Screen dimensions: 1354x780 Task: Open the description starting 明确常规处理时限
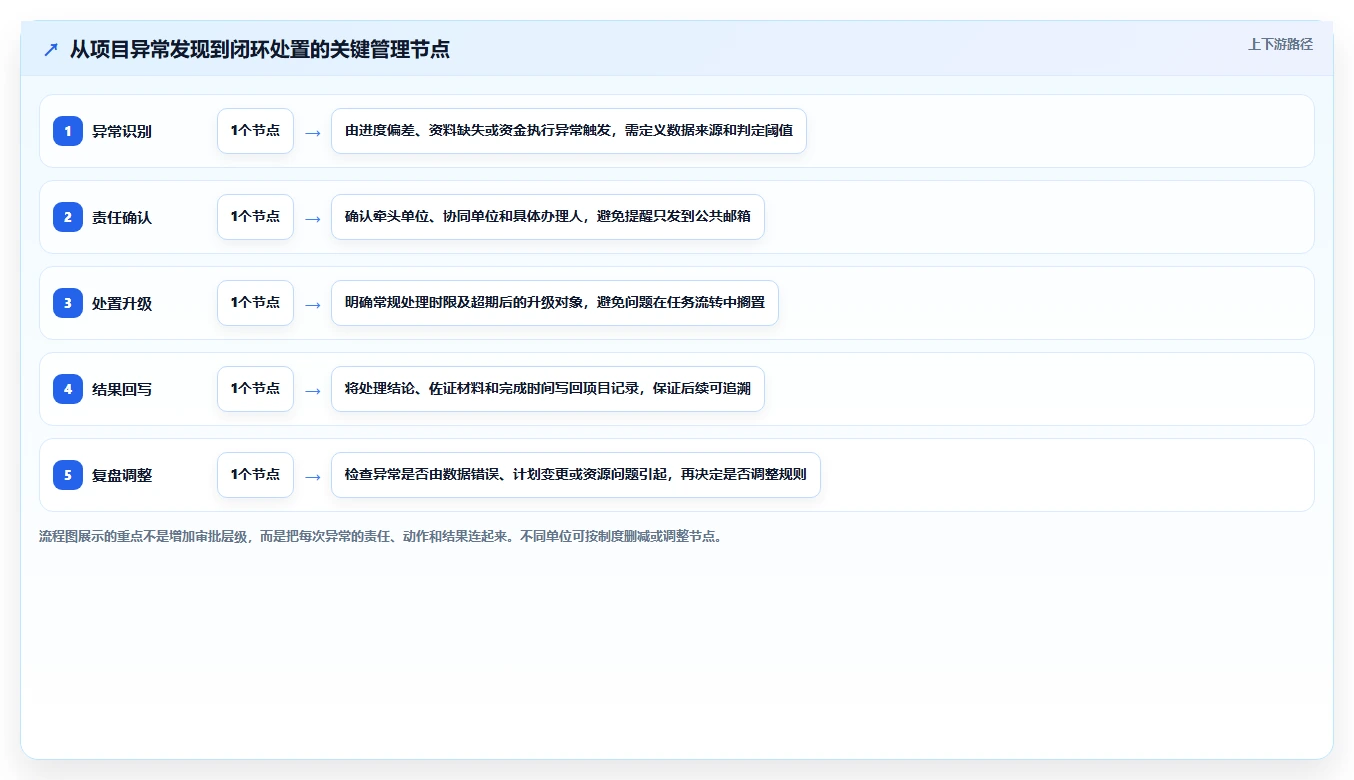tap(555, 303)
